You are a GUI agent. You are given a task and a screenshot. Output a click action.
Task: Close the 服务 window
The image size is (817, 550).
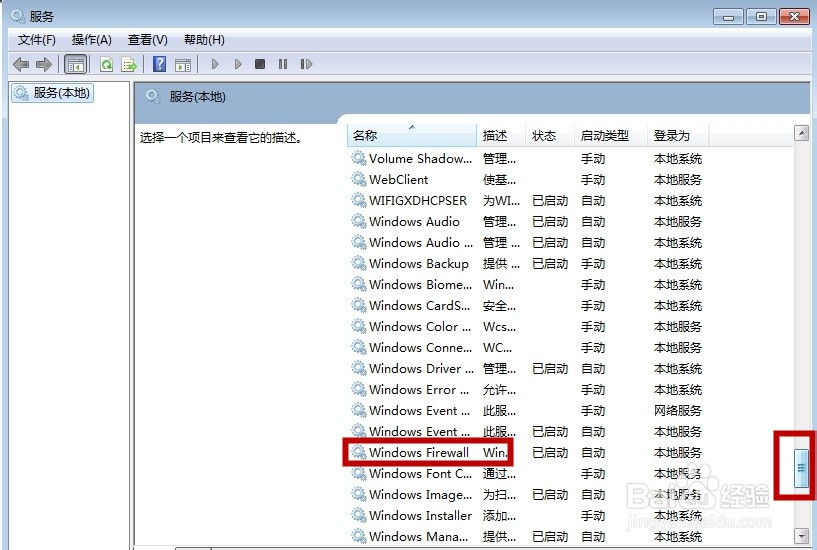[x=794, y=17]
